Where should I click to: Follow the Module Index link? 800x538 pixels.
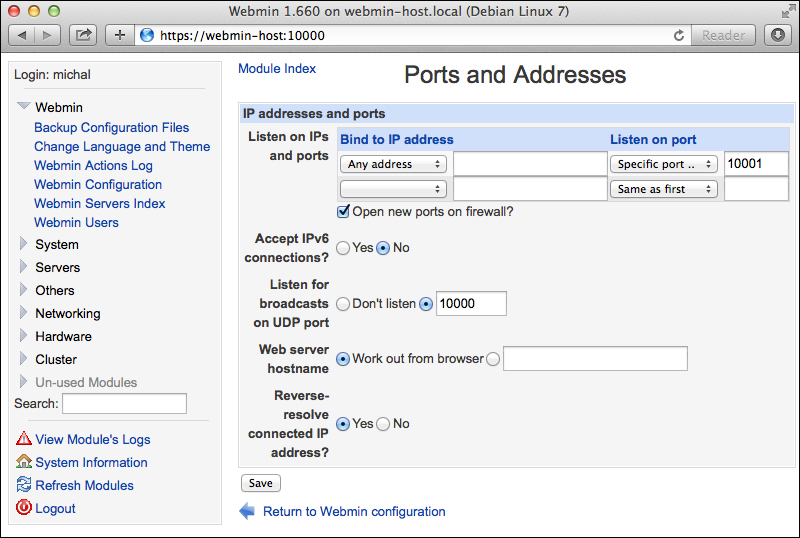pyautogui.click(x=277, y=68)
